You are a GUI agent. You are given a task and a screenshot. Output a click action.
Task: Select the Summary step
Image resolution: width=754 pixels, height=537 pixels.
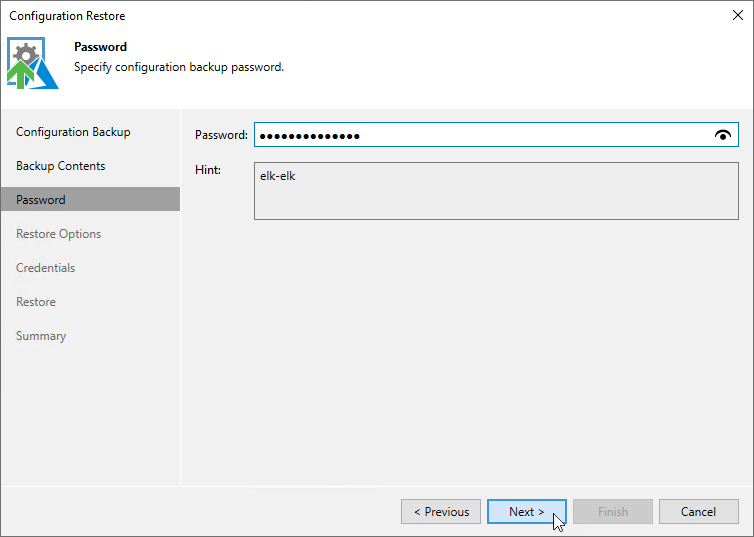tap(41, 336)
